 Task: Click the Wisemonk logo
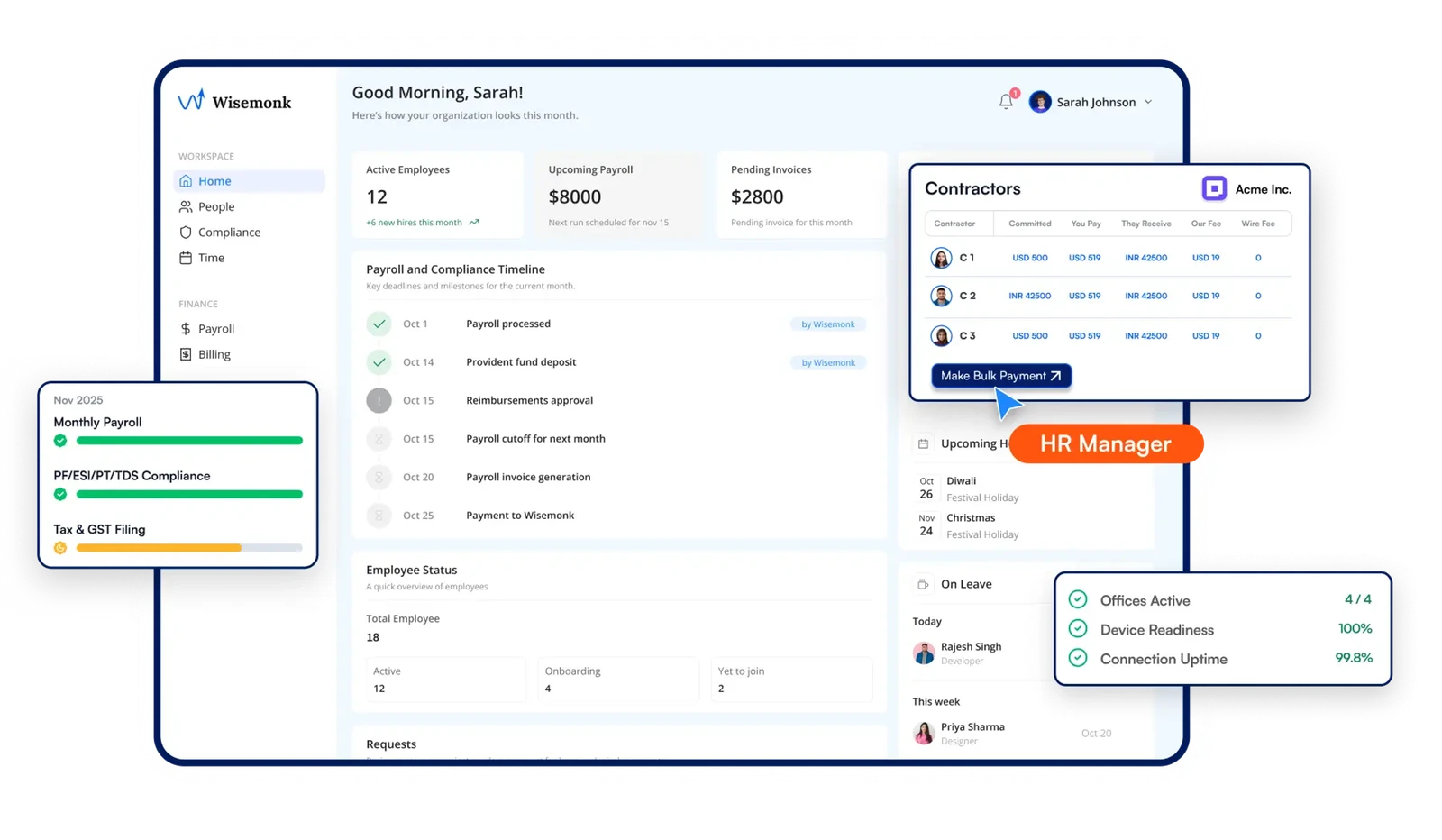tap(234, 102)
